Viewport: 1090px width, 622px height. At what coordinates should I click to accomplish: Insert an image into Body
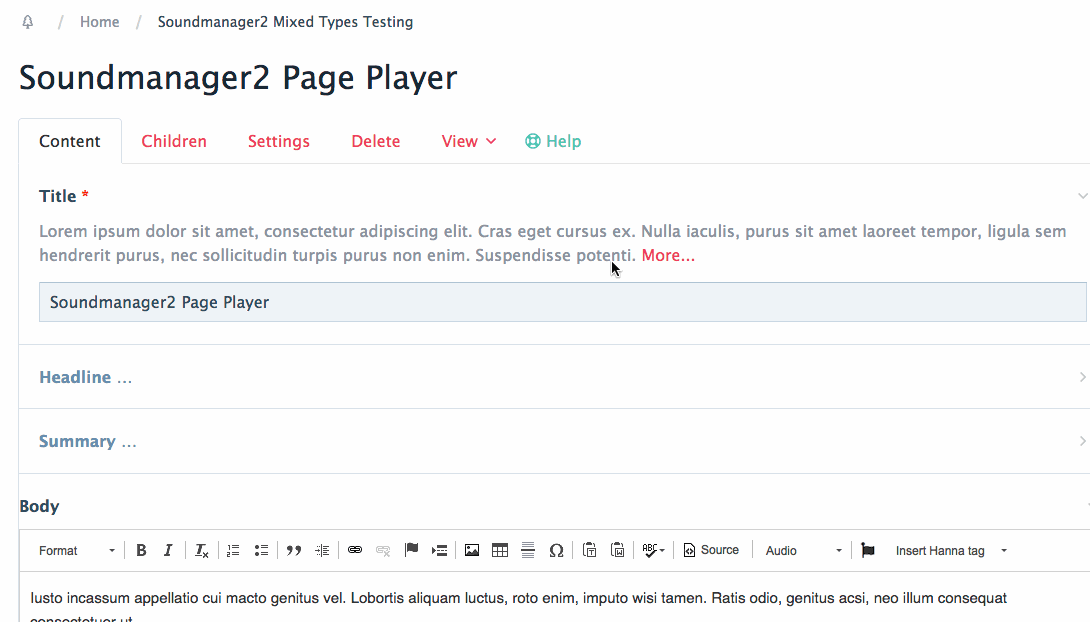tap(472, 550)
